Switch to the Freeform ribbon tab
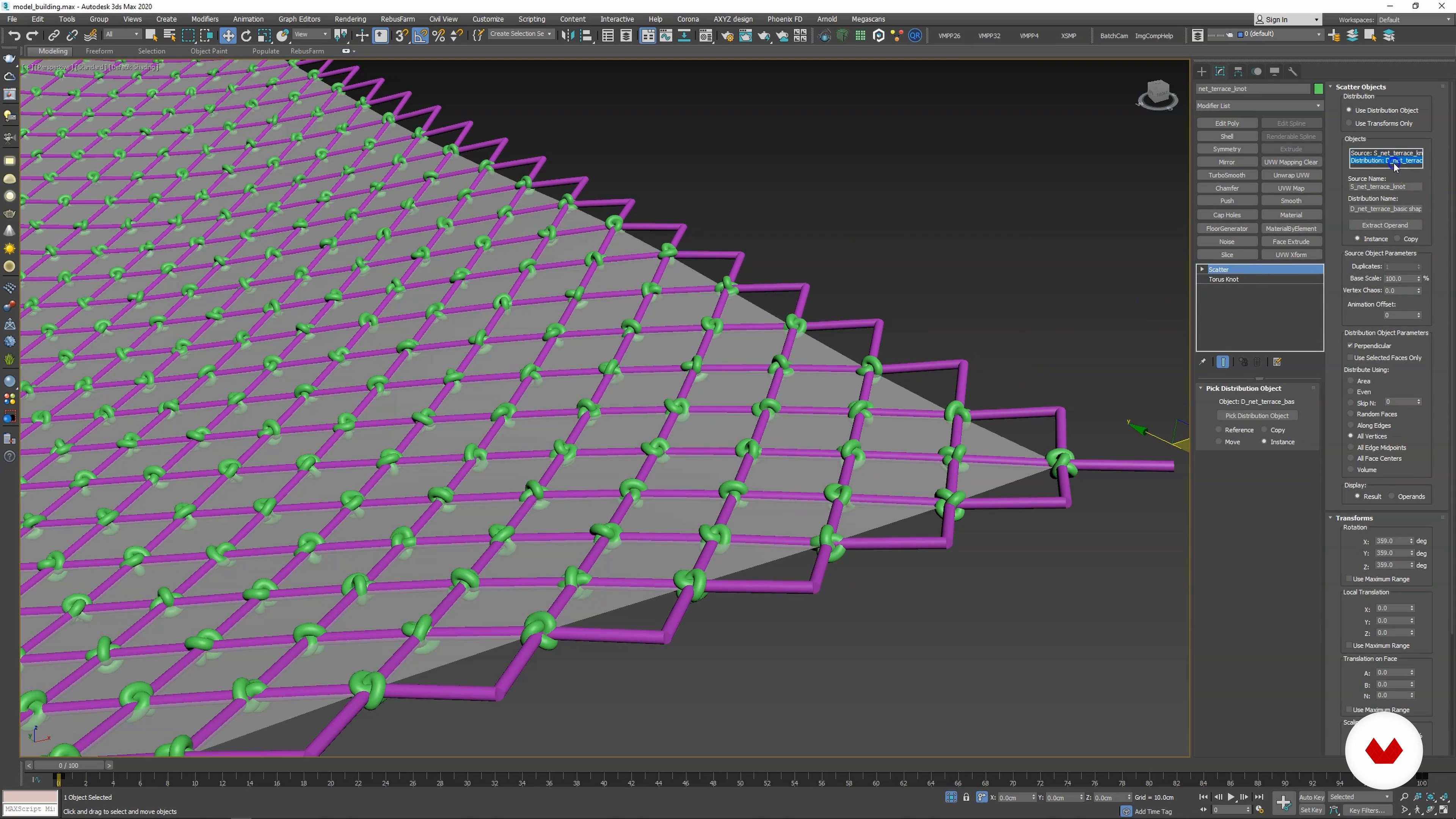 coord(99,51)
